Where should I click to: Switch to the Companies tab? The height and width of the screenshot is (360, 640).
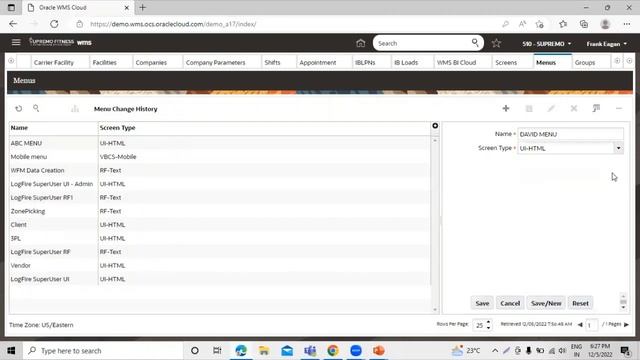click(x=151, y=62)
